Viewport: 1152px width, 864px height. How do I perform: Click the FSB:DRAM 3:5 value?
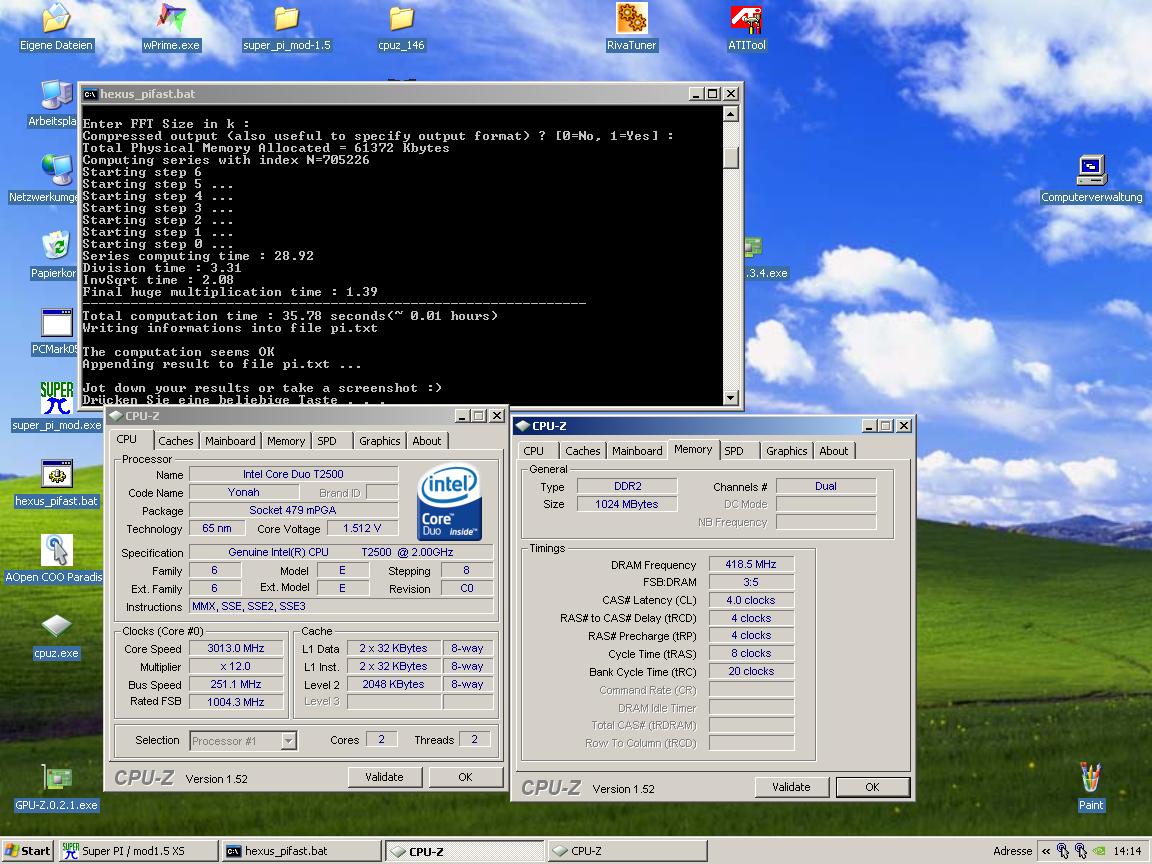751,582
